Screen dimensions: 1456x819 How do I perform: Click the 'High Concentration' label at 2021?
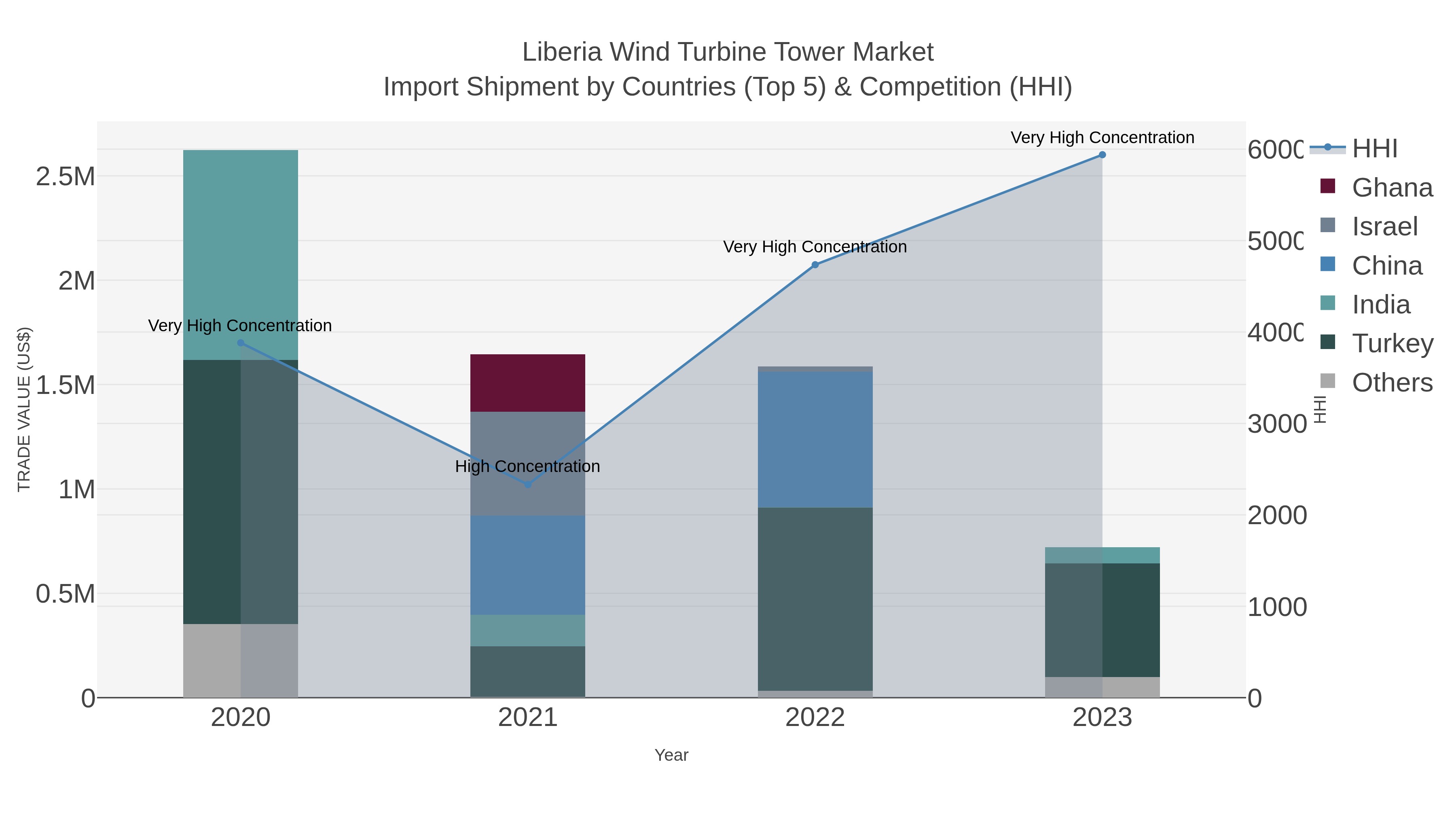pos(527,466)
